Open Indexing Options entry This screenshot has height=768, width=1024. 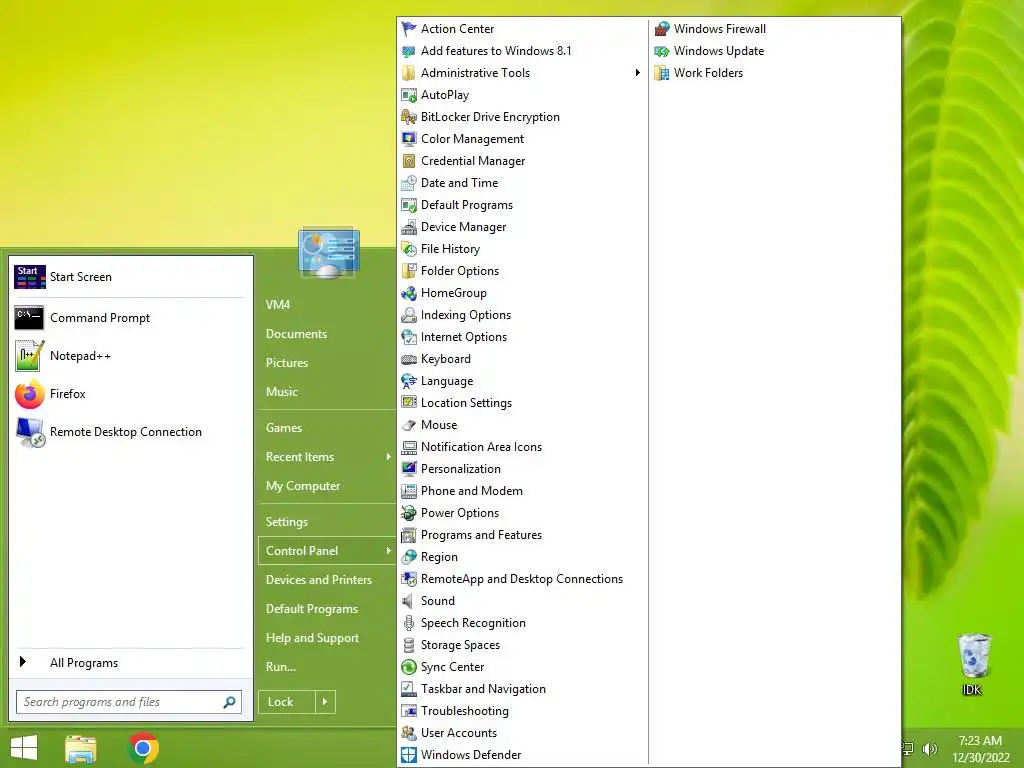(466, 315)
